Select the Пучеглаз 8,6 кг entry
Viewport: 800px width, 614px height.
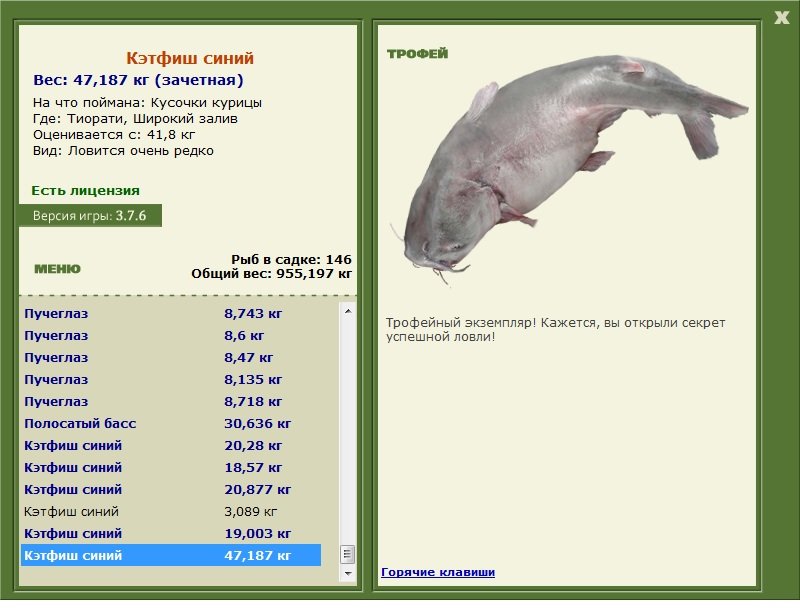pyautogui.click(x=170, y=335)
